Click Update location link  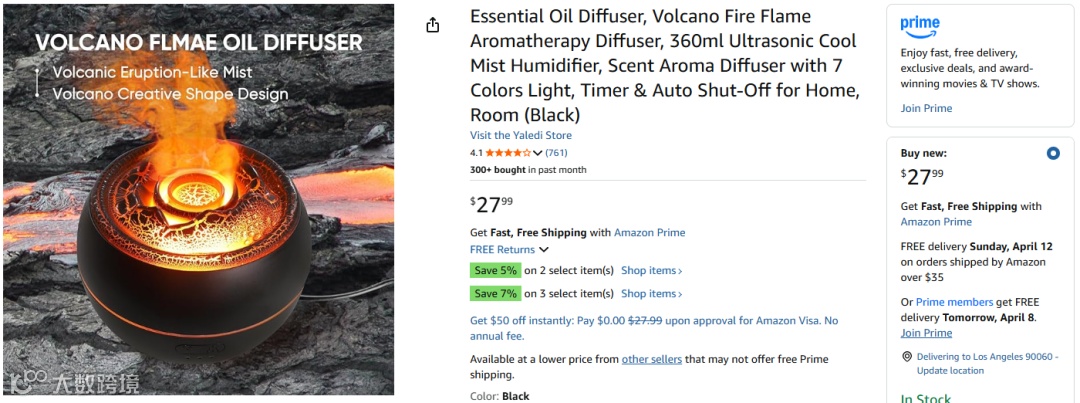click(952, 371)
